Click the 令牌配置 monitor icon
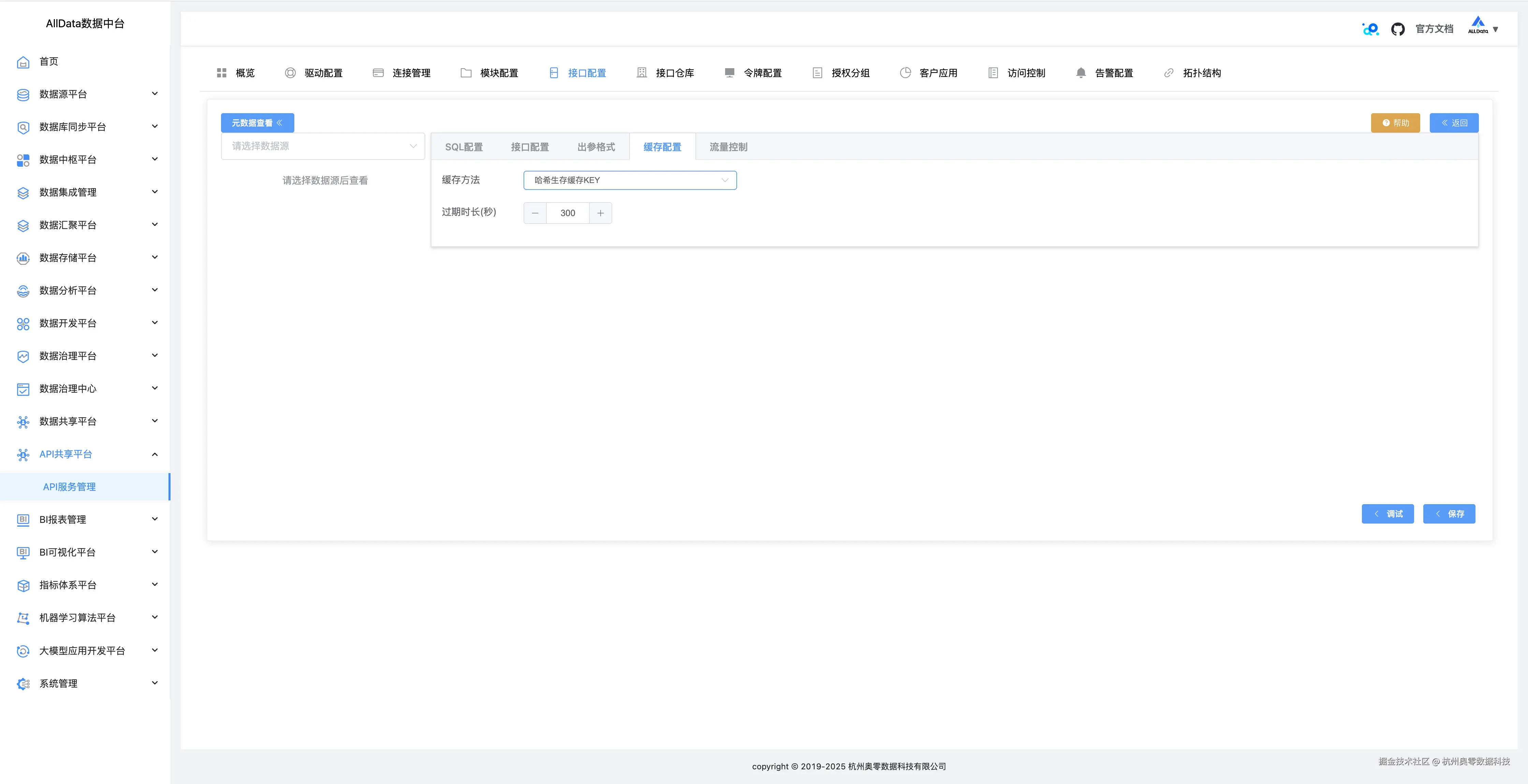Viewport: 1528px width, 784px height. coord(729,73)
